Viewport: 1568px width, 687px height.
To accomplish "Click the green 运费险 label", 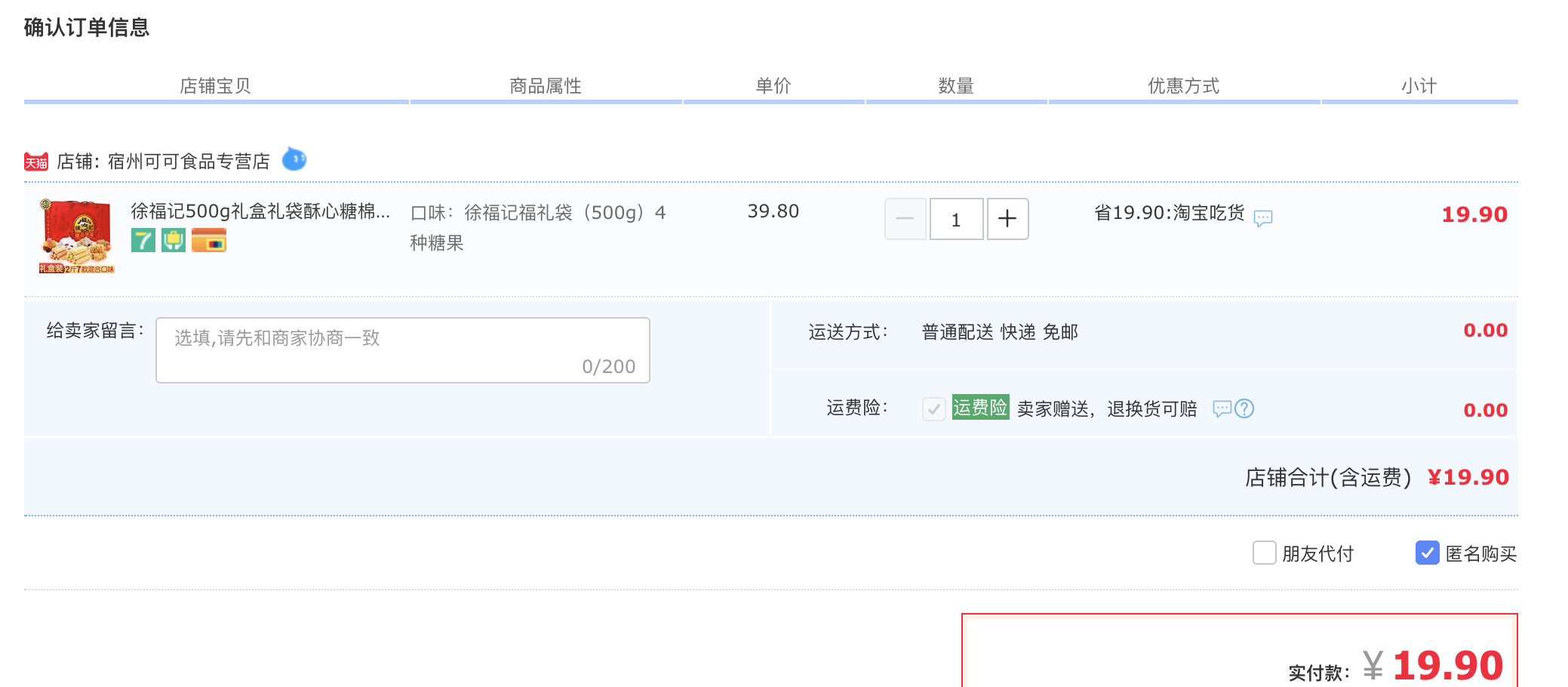I will coord(980,408).
